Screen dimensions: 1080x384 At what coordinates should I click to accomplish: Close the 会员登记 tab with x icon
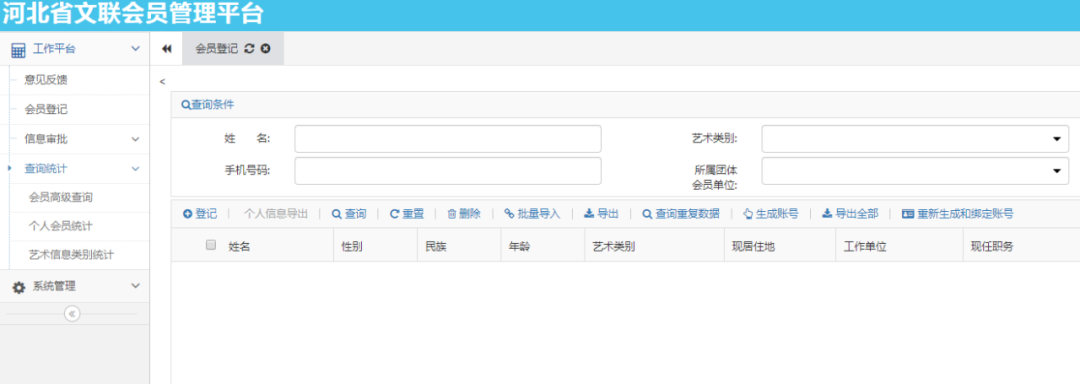[x=265, y=48]
